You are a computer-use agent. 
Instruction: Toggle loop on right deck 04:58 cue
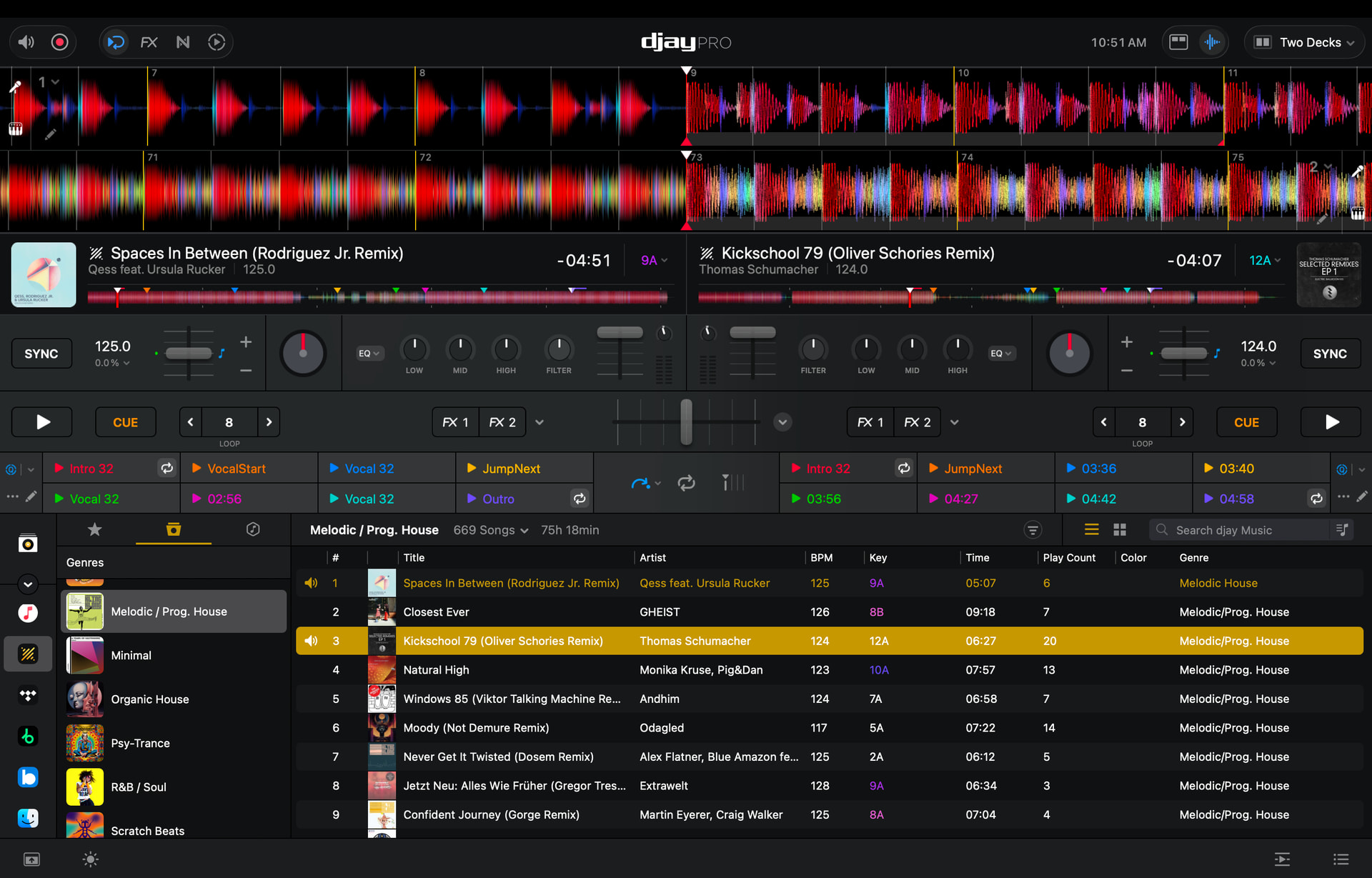[x=1316, y=499]
